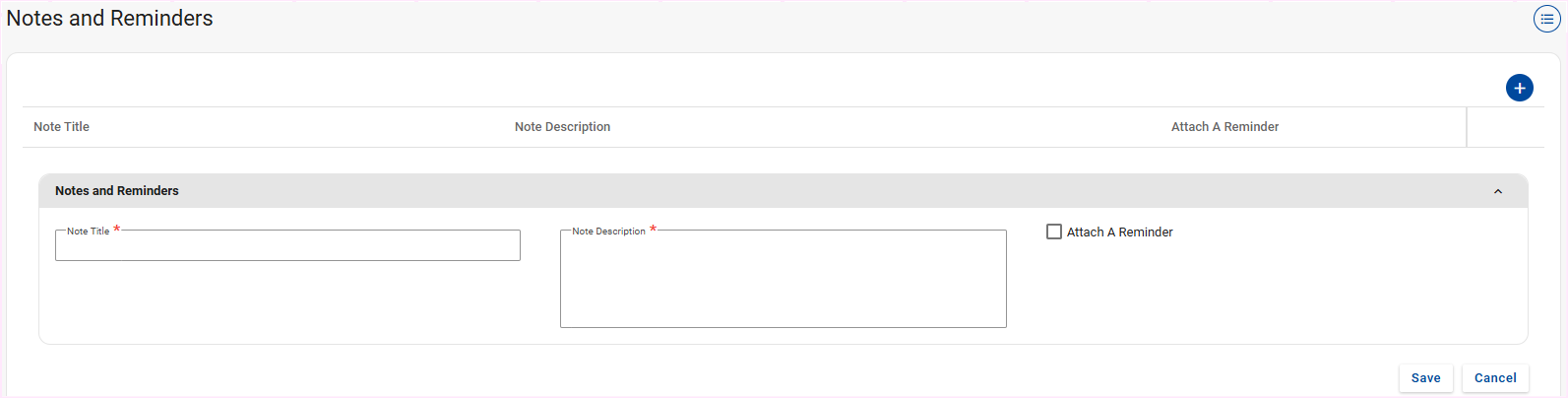The width and height of the screenshot is (1568, 398).
Task: Click the Notes and Reminders panel header title
Action: coord(117,191)
